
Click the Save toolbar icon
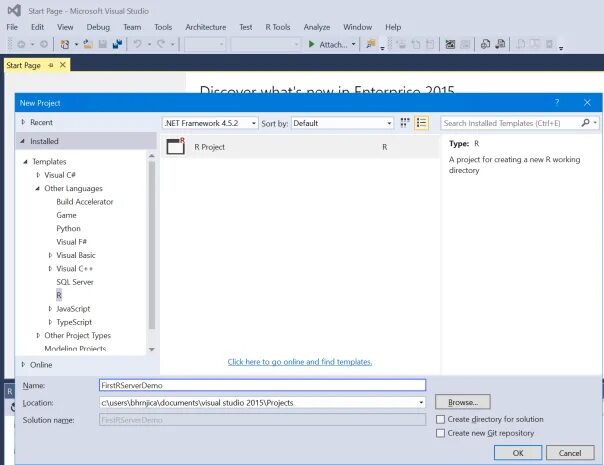[x=102, y=44]
